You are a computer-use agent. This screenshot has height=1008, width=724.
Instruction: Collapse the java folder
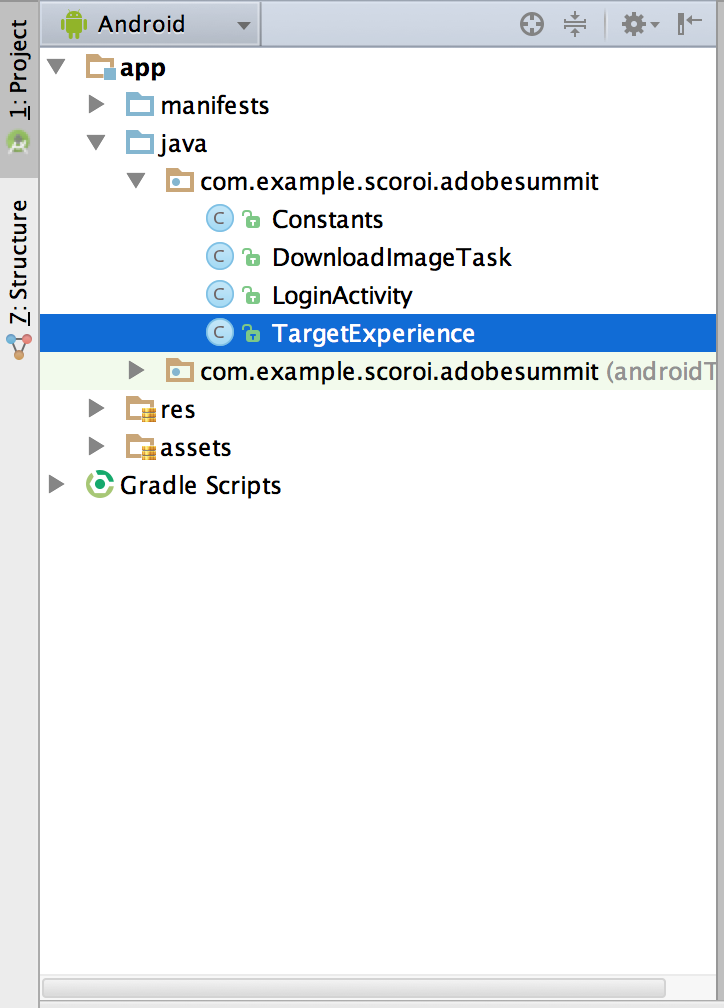coord(96,143)
